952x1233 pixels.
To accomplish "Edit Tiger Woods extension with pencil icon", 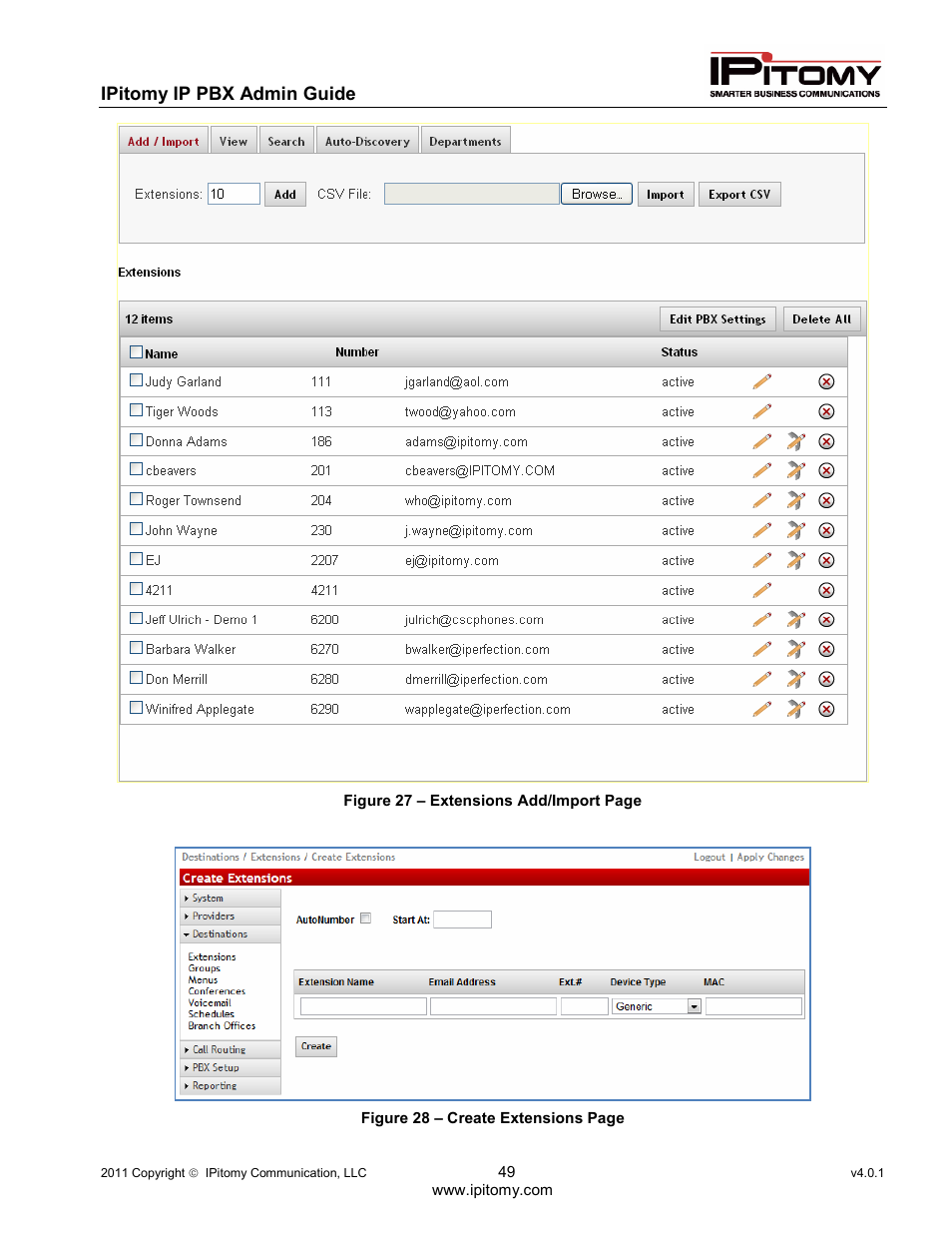I will click(x=762, y=411).
